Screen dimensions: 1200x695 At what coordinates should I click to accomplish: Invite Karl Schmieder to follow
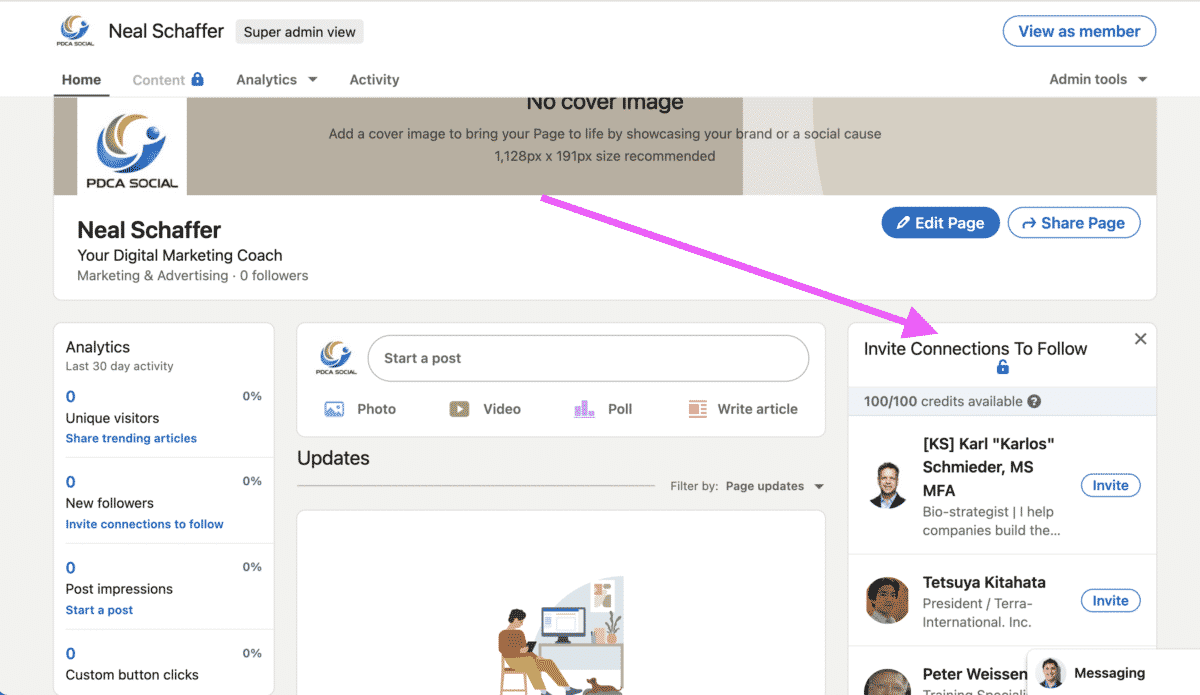[x=1110, y=485]
